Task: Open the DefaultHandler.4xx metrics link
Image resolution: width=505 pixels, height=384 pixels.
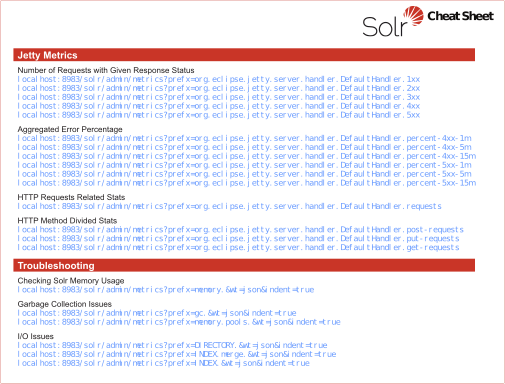Action: 219,106
